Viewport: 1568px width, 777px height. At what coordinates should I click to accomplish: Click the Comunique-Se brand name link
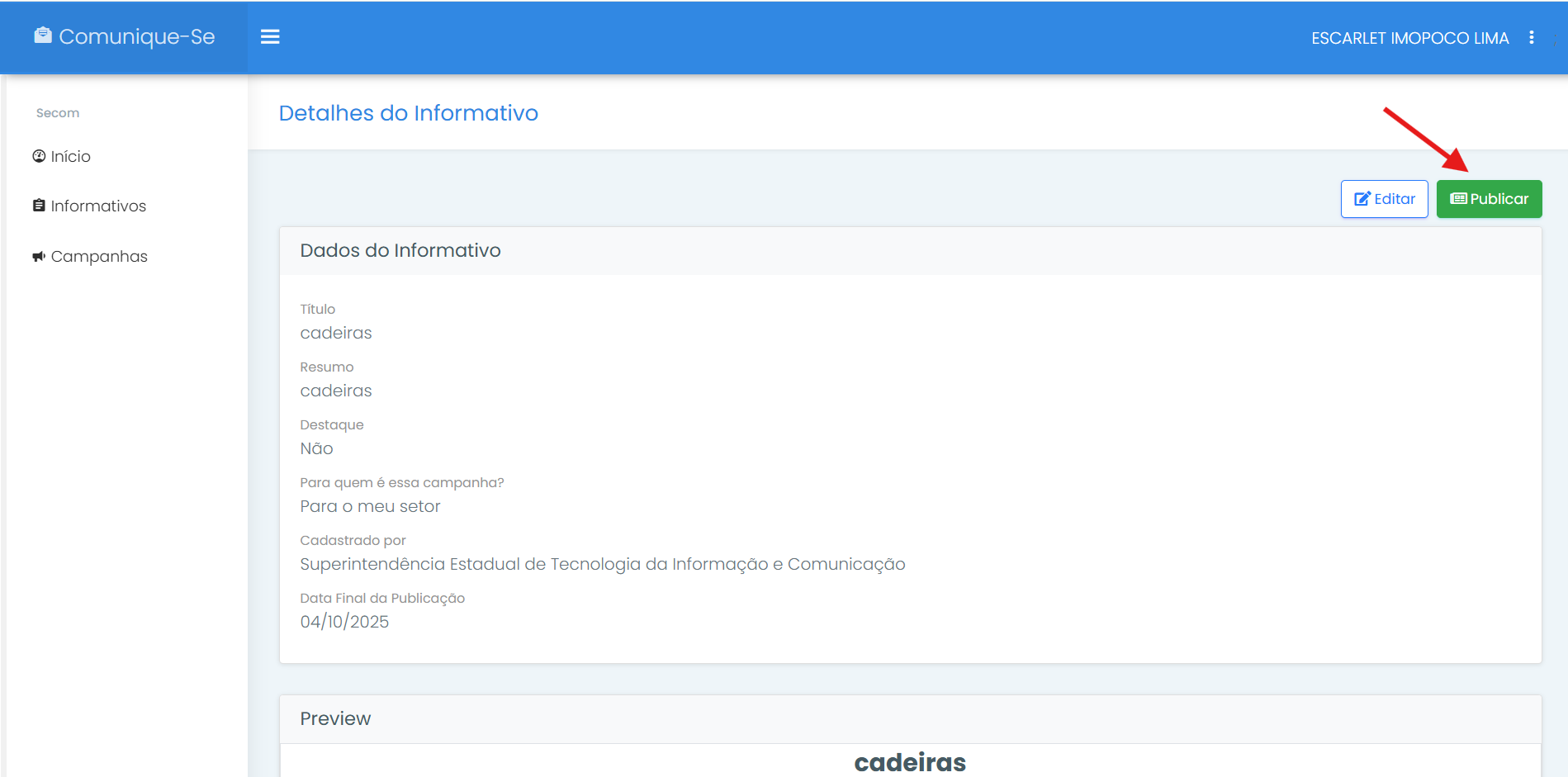(136, 37)
